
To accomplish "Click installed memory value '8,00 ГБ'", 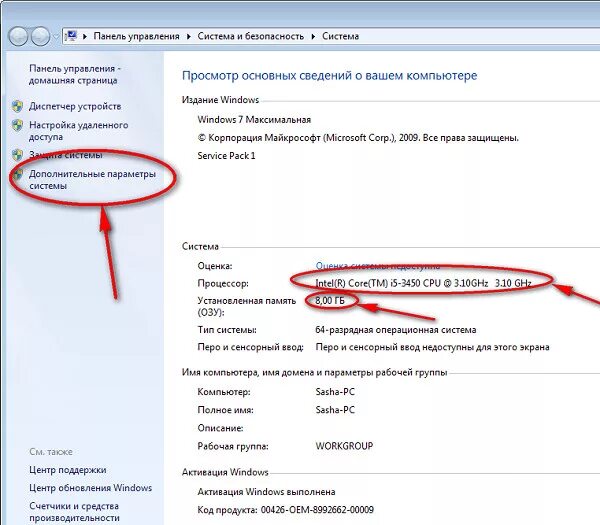I will click(x=330, y=301).
